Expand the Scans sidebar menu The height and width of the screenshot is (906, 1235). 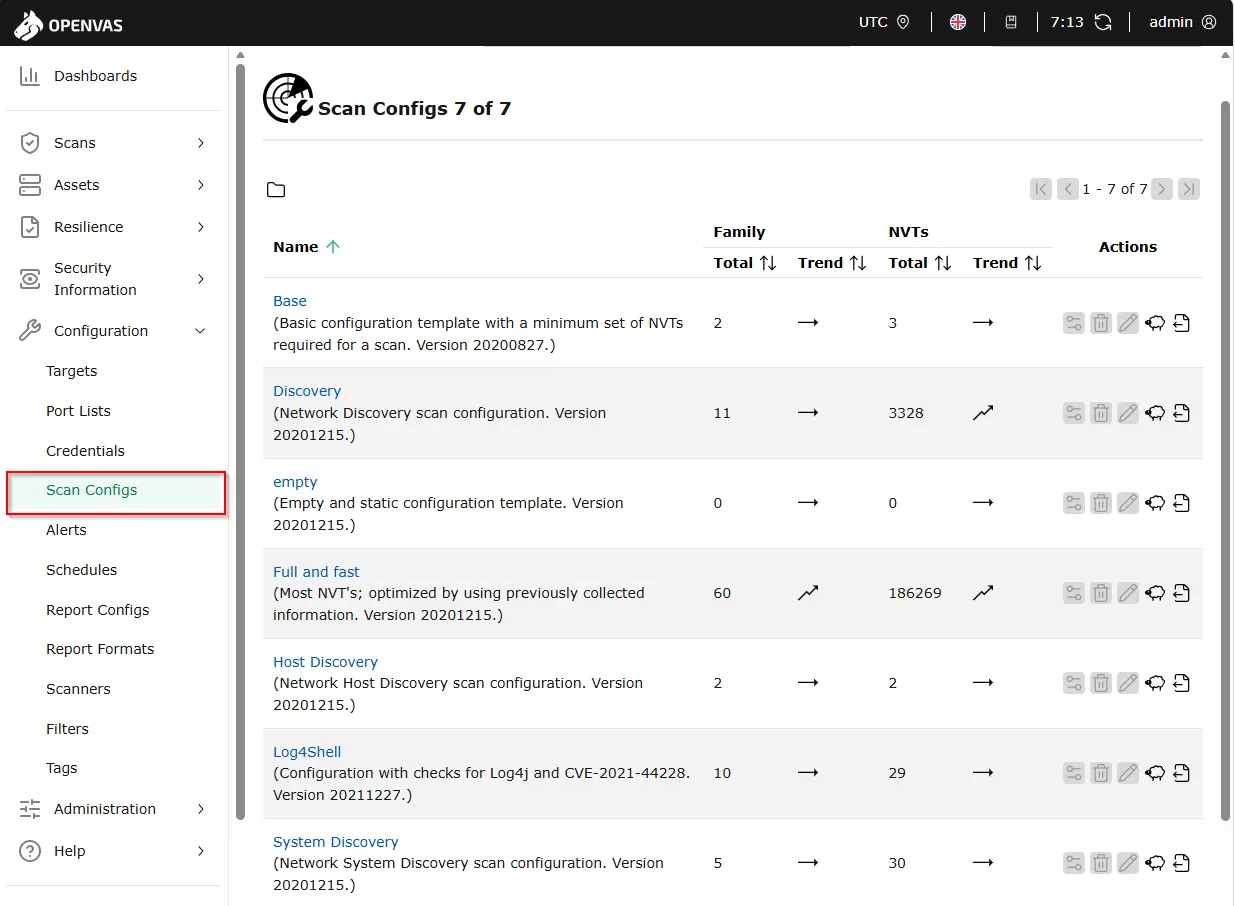point(200,143)
